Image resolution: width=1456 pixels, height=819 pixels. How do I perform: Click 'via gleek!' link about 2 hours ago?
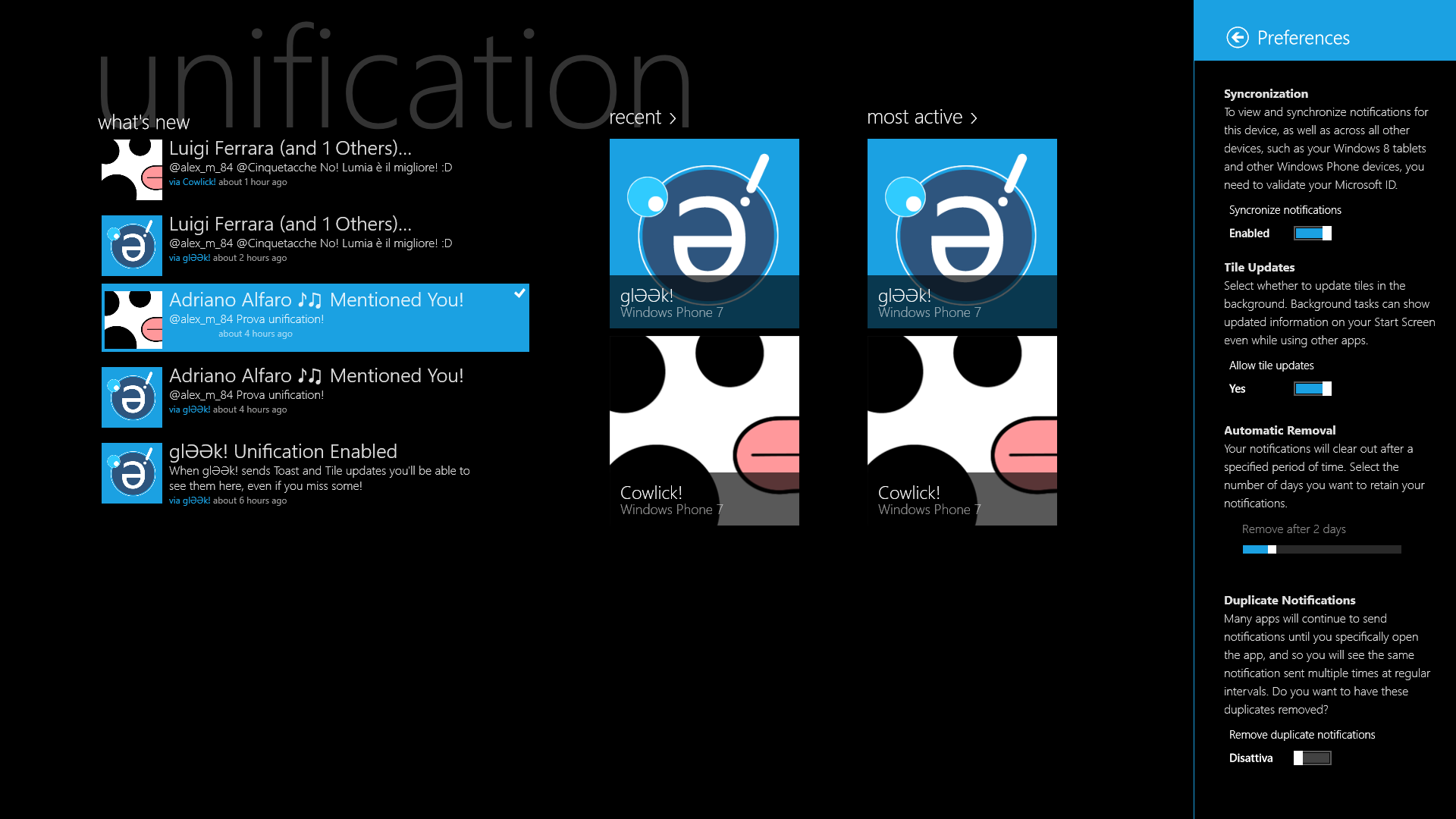tap(190, 258)
